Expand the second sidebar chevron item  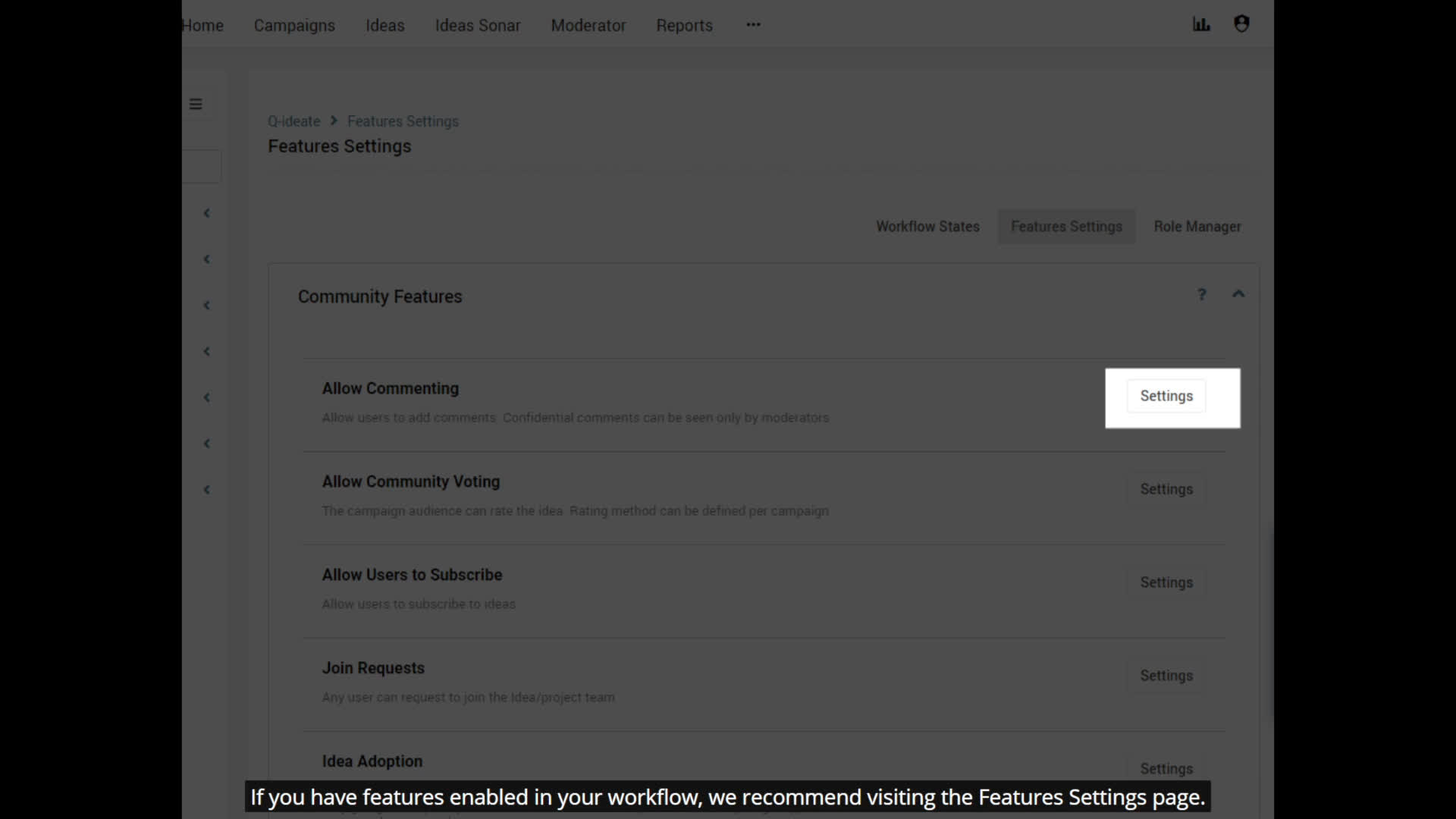[206, 259]
